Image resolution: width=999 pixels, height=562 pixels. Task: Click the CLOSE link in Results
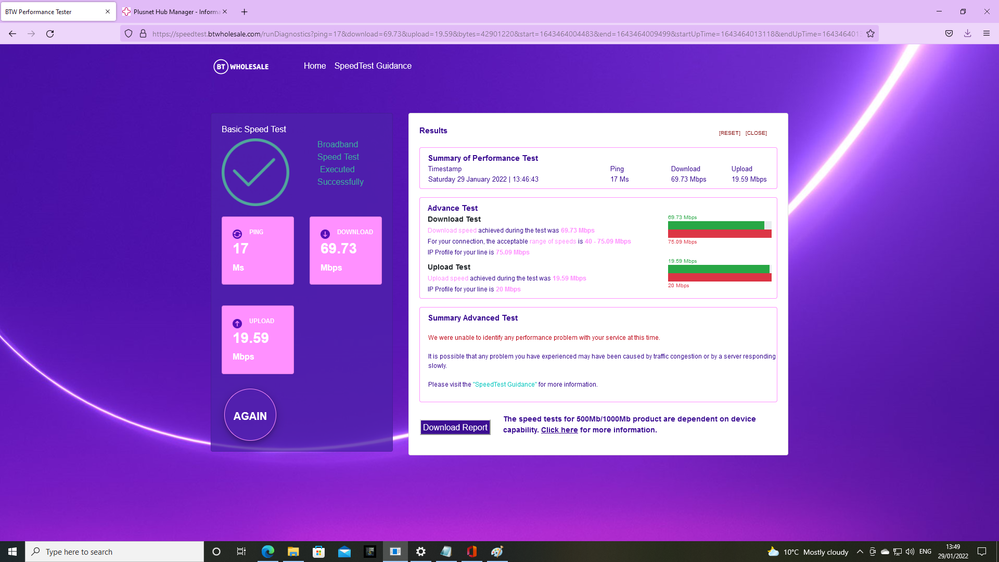(x=756, y=133)
